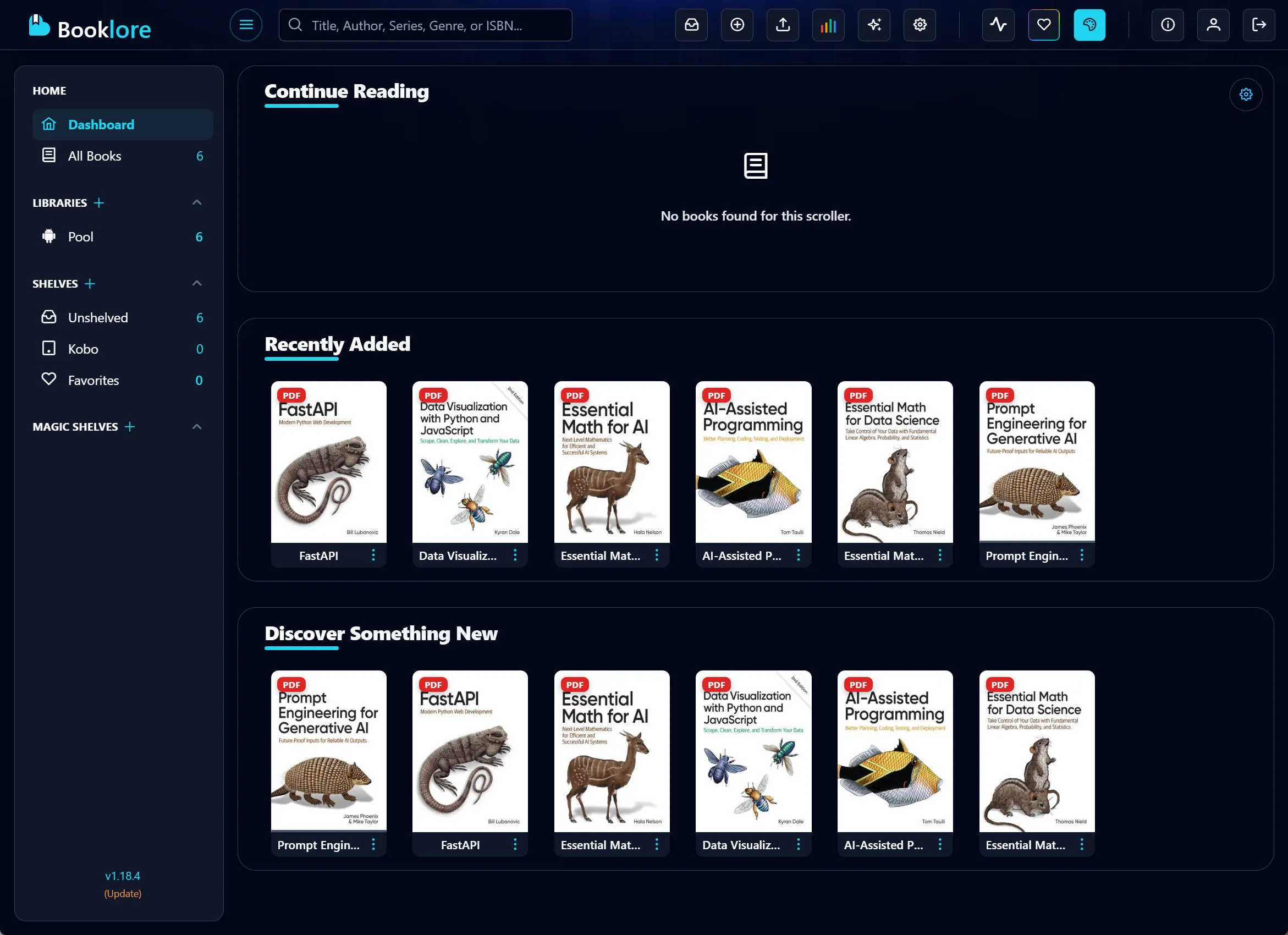Click the add library plus-circle icon
The height and width of the screenshot is (935, 1288).
(x=736, y=25)
